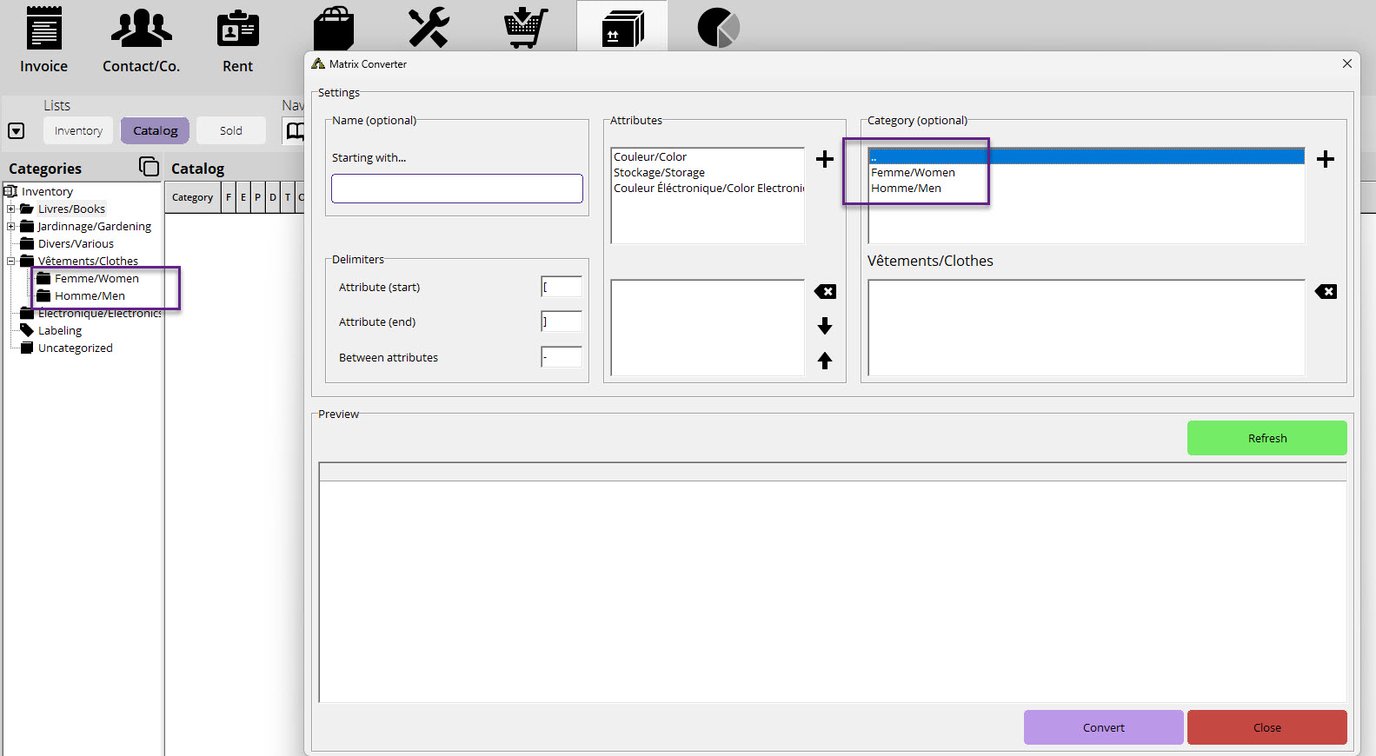Refresh the preview
Image resolution: width=1376 pixels, height=756 pixels.
pyautogui.click(x=1266, y=437)
